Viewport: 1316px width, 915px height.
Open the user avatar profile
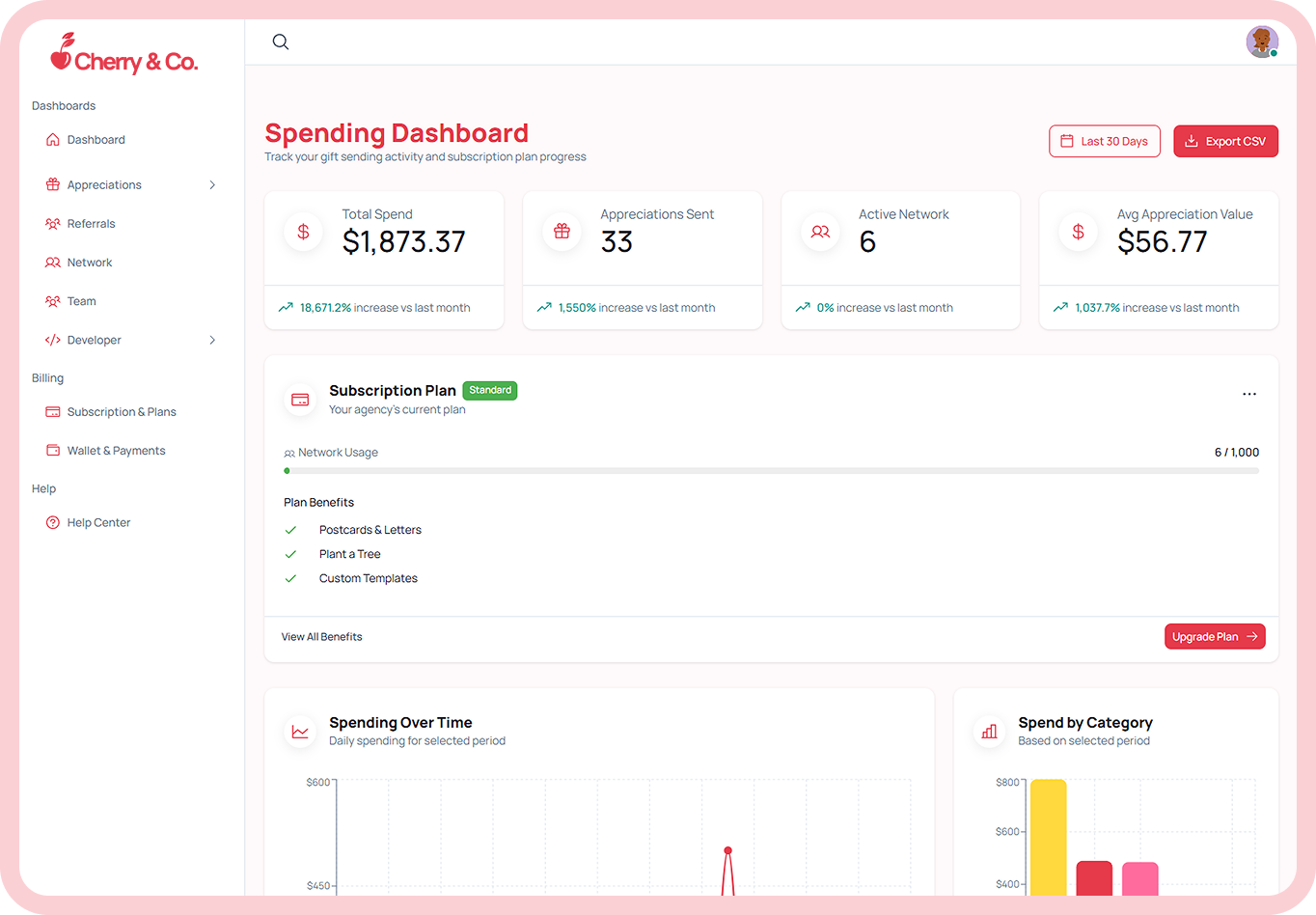pos(1262,42)
